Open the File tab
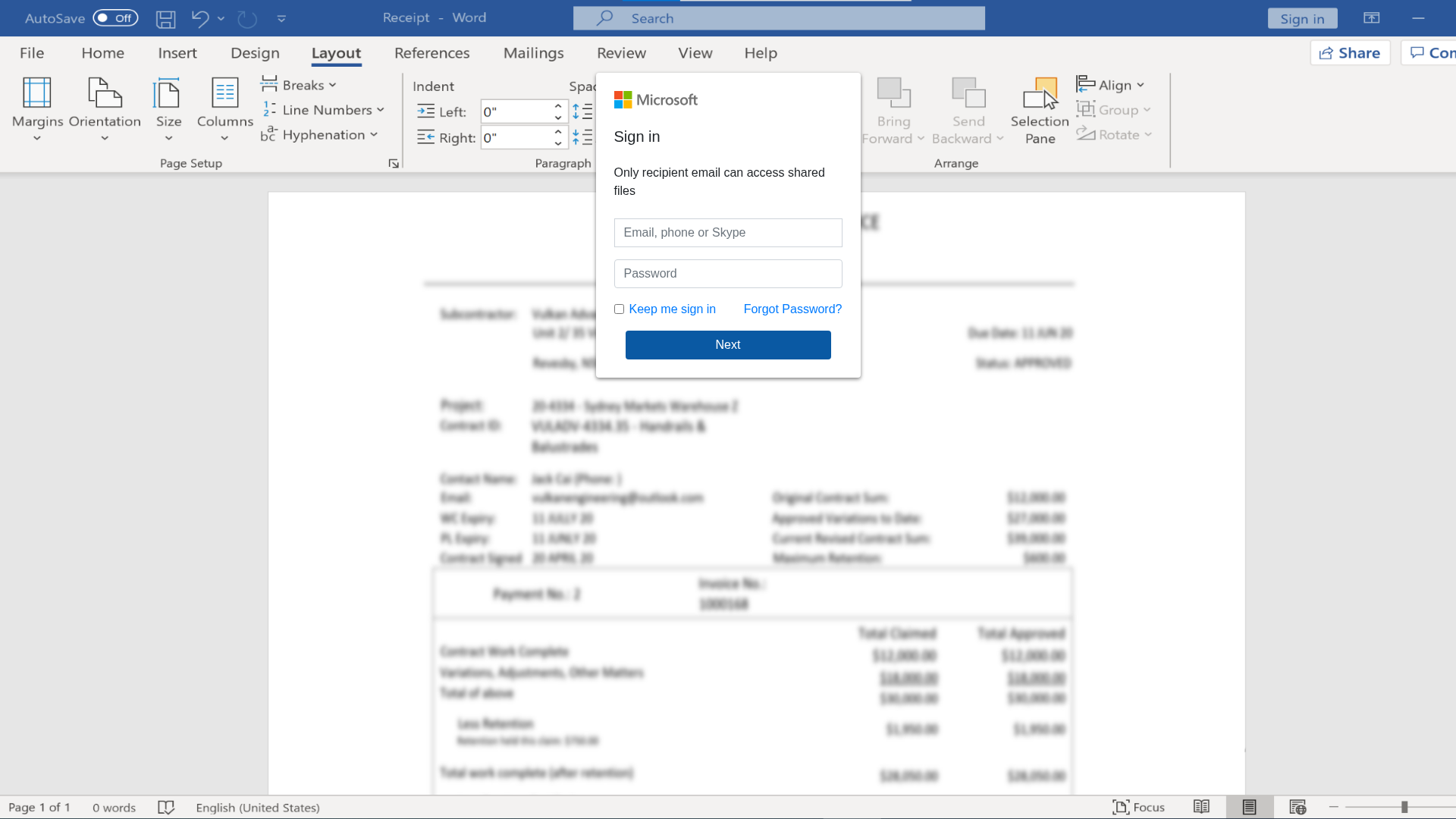 [x=32, y=53]
